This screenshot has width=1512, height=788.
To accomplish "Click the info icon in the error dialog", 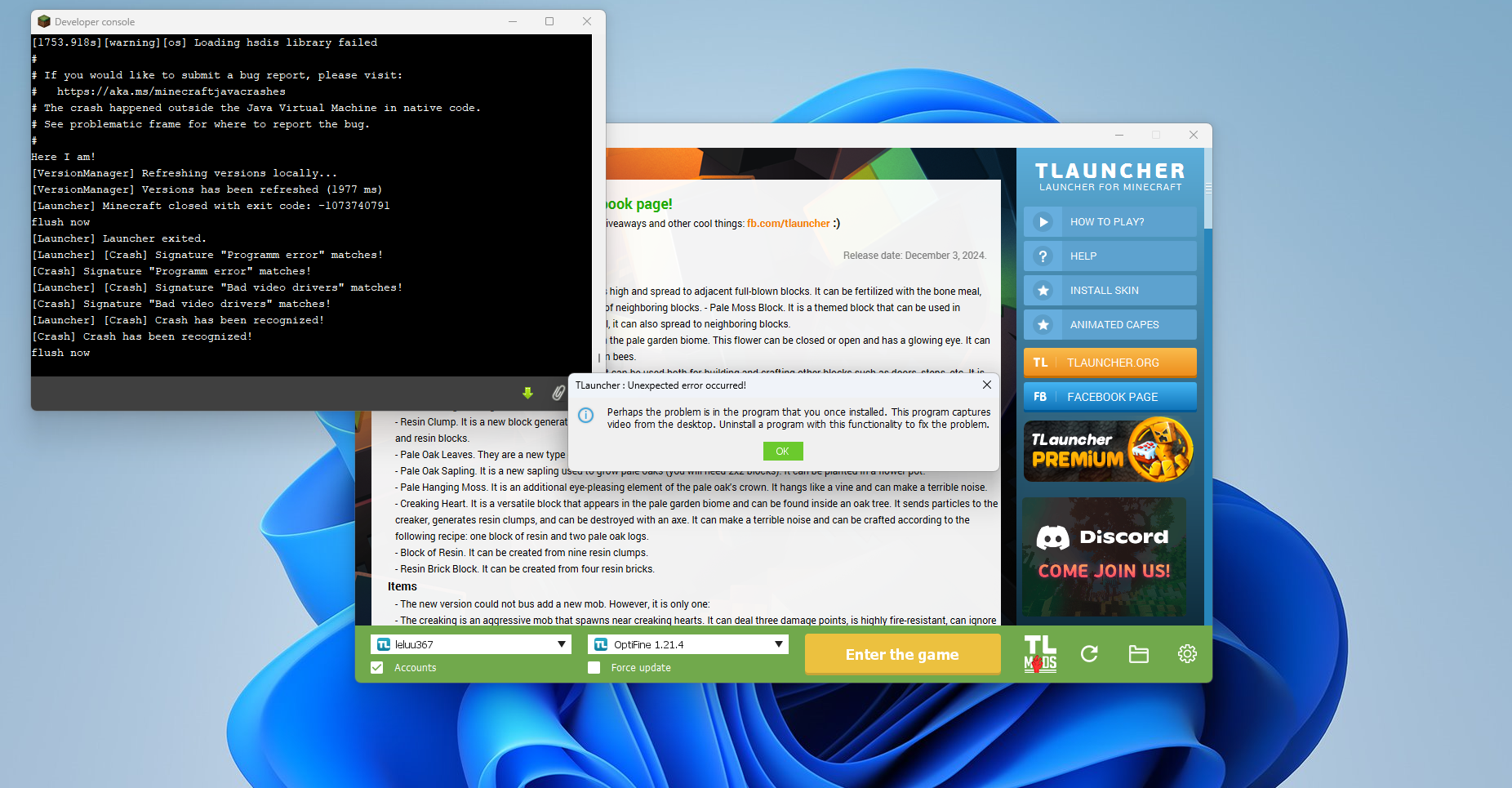I will 586,416.
